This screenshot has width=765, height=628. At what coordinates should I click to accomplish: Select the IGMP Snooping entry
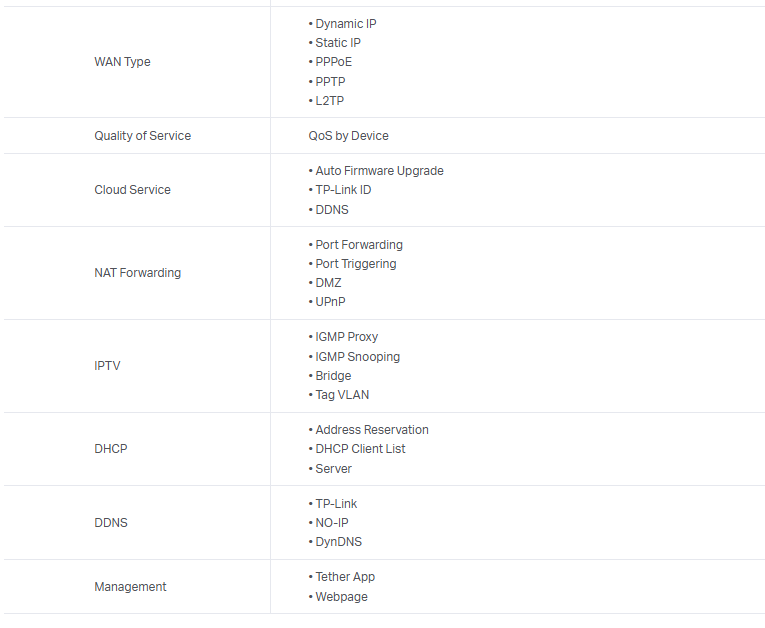click(357, 357)
